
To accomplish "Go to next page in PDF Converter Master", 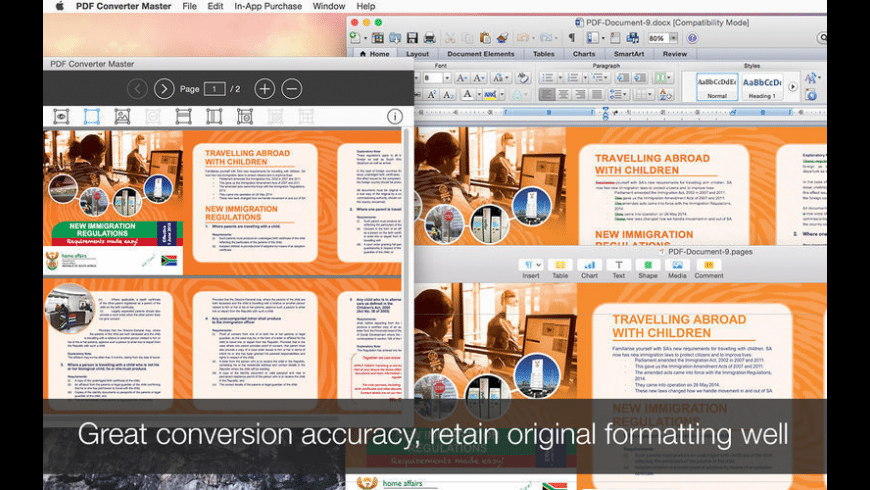I will 164,89.
